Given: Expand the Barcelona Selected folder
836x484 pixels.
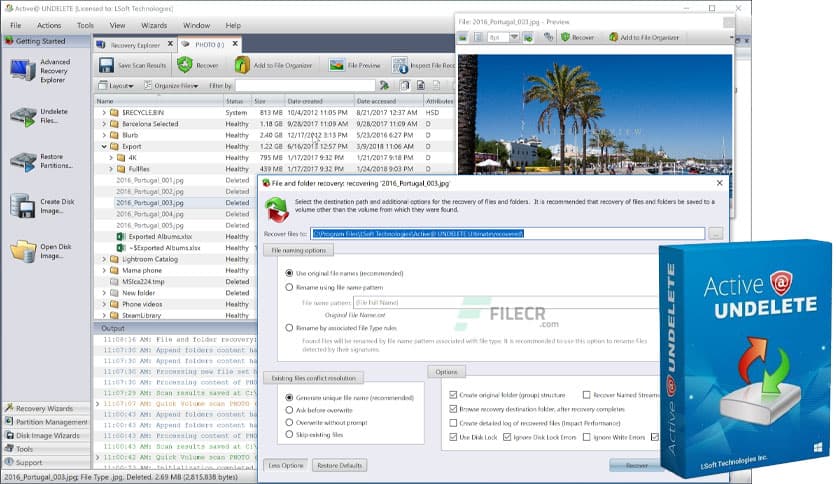Looking at the screenshot, I should [x=103, y=124].
